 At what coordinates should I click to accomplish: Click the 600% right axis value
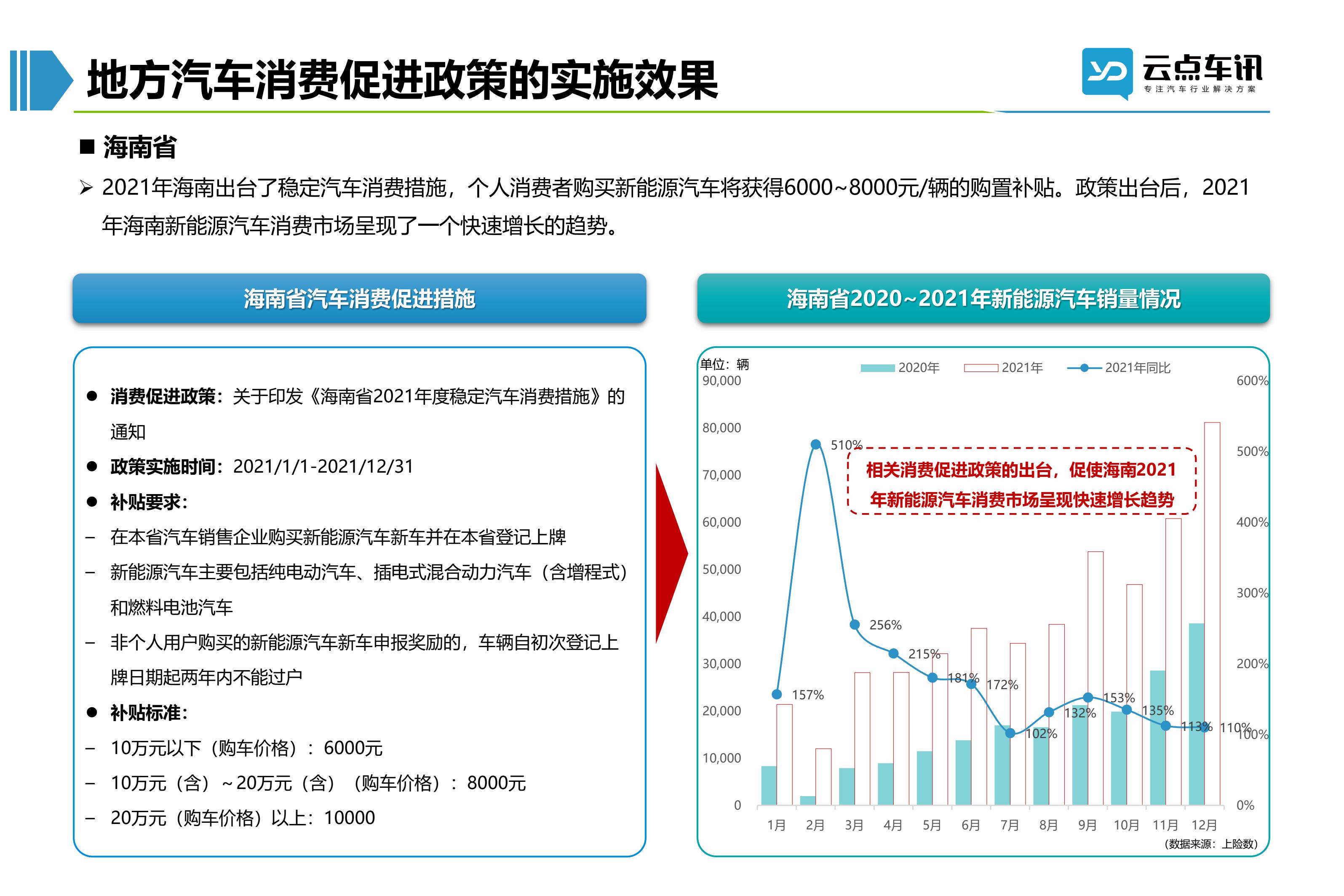[1252, 380]
